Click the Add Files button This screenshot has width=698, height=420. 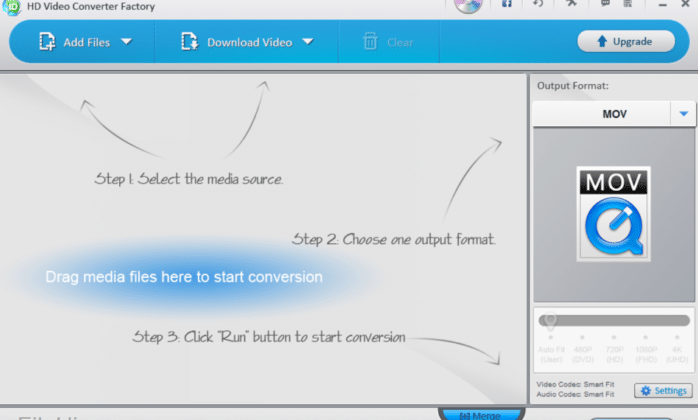74,42
